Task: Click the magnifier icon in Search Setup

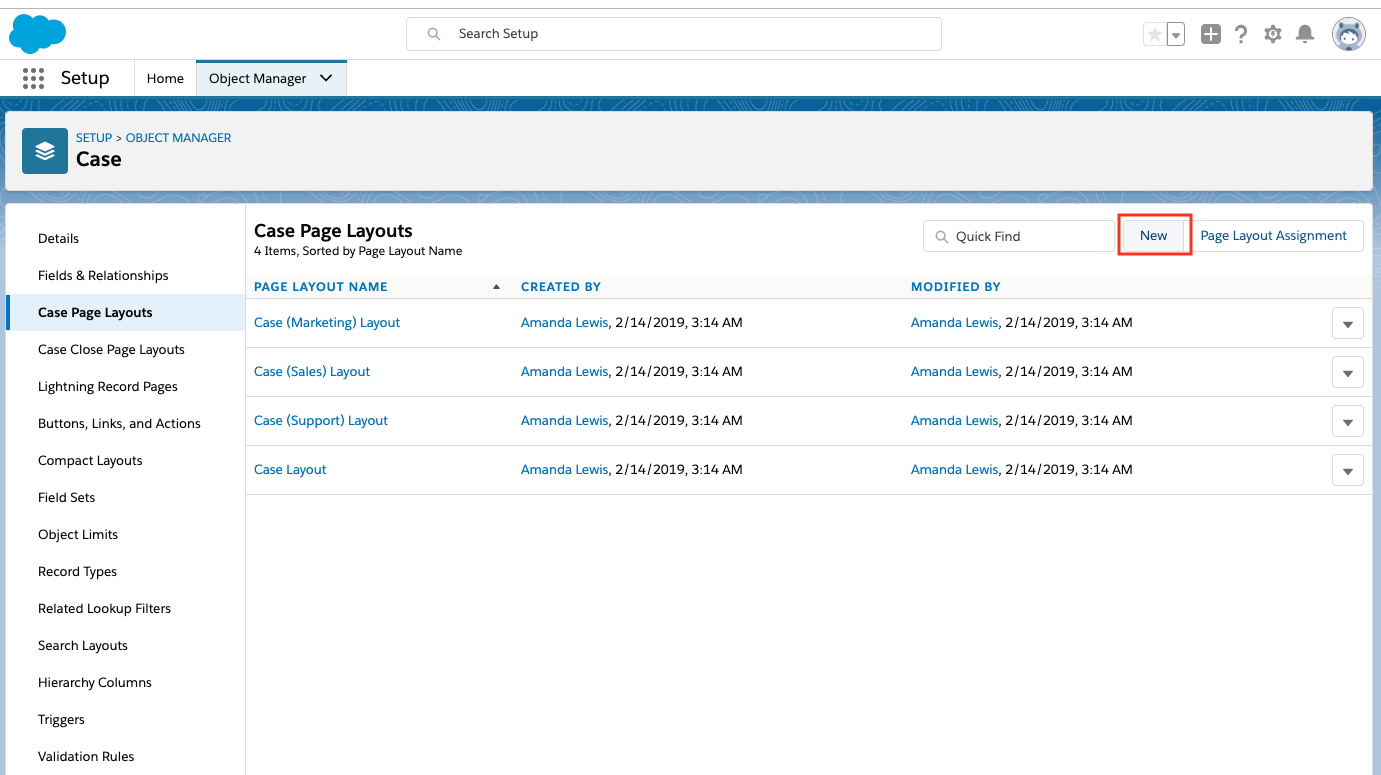Action: coord(434,34)
